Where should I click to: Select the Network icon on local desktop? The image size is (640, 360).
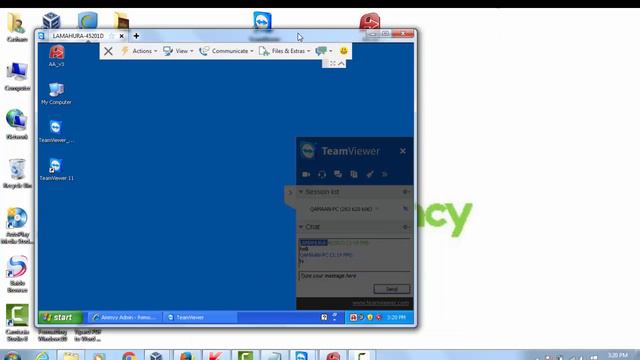17,124
